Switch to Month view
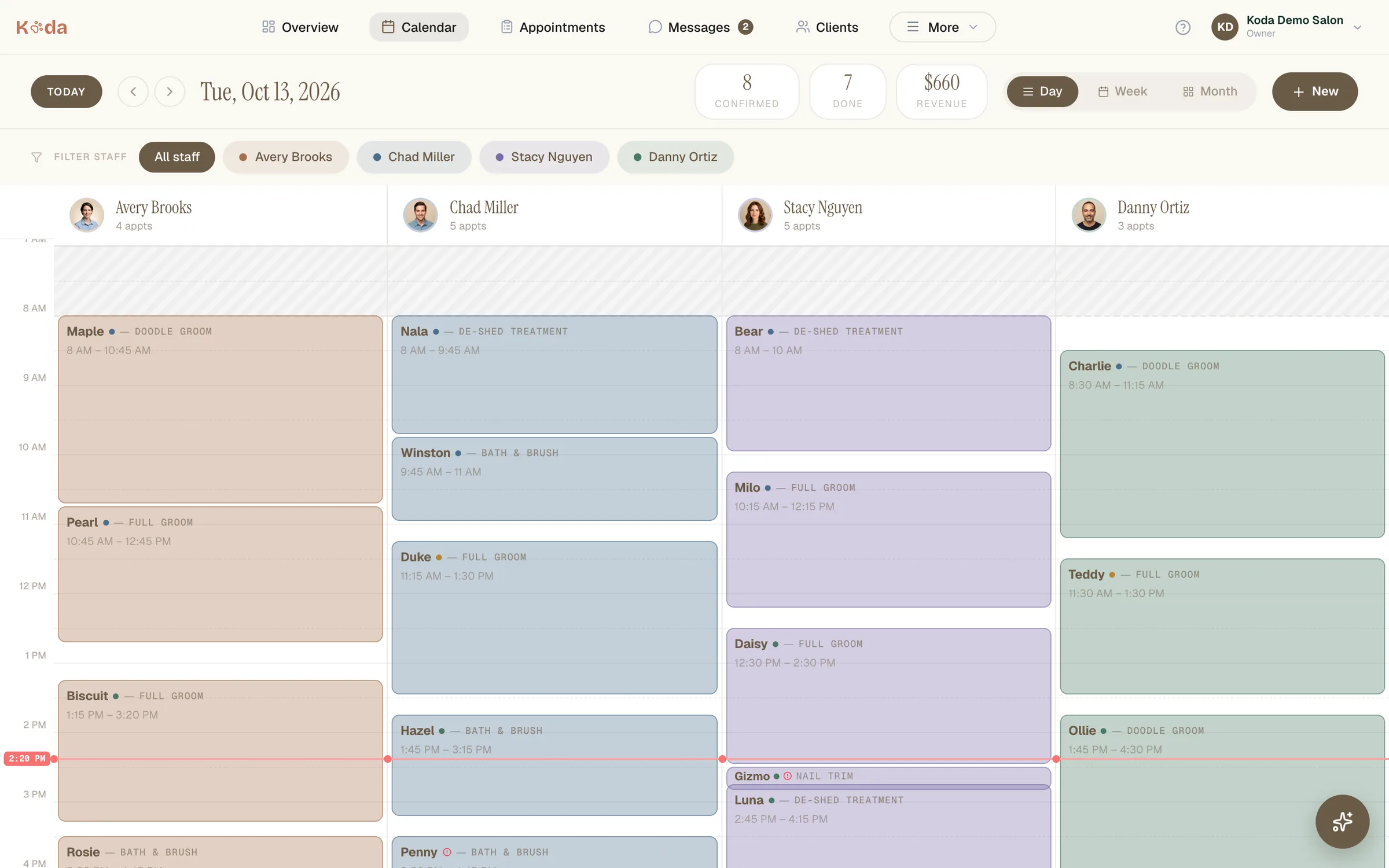Screen dimensions: 1389x868 (x=1210, y=91)
